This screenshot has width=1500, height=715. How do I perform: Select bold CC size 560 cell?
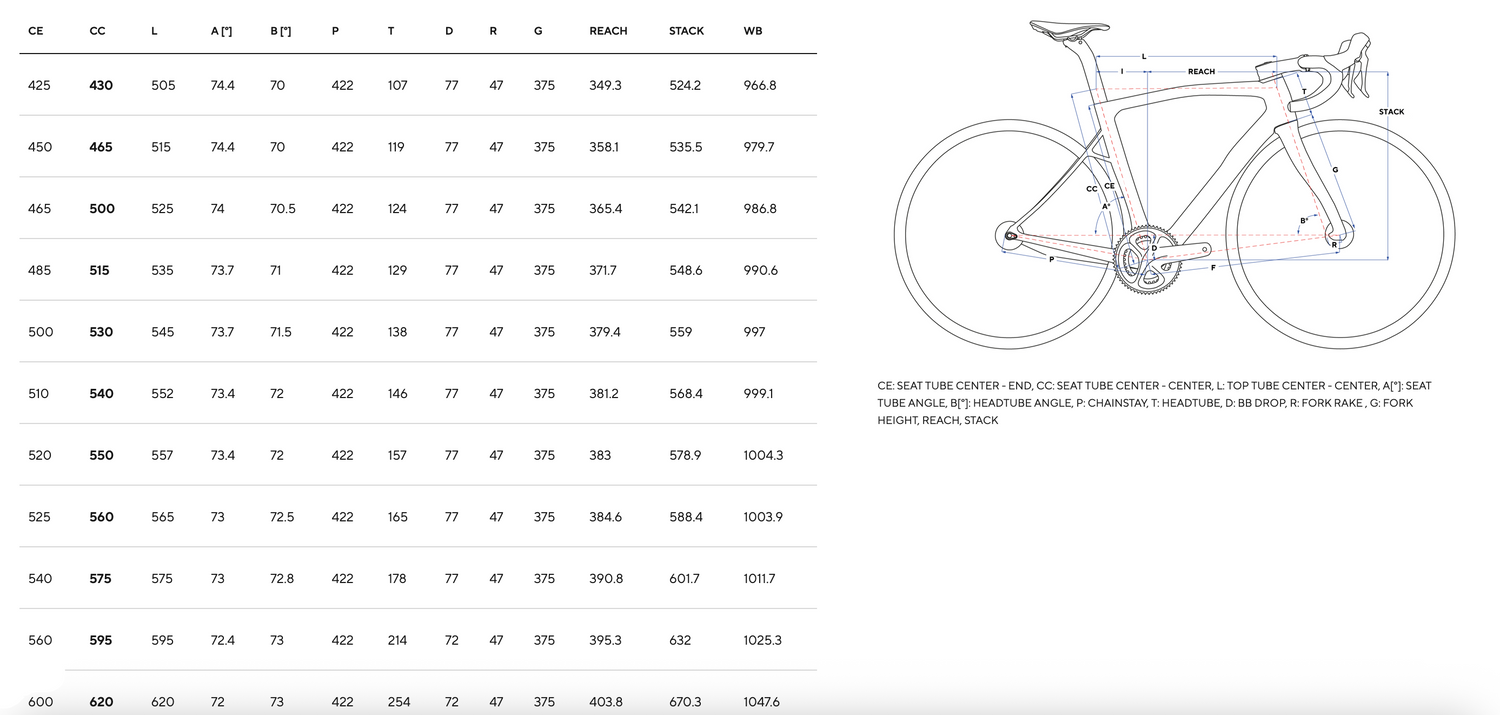coord(102,517)
